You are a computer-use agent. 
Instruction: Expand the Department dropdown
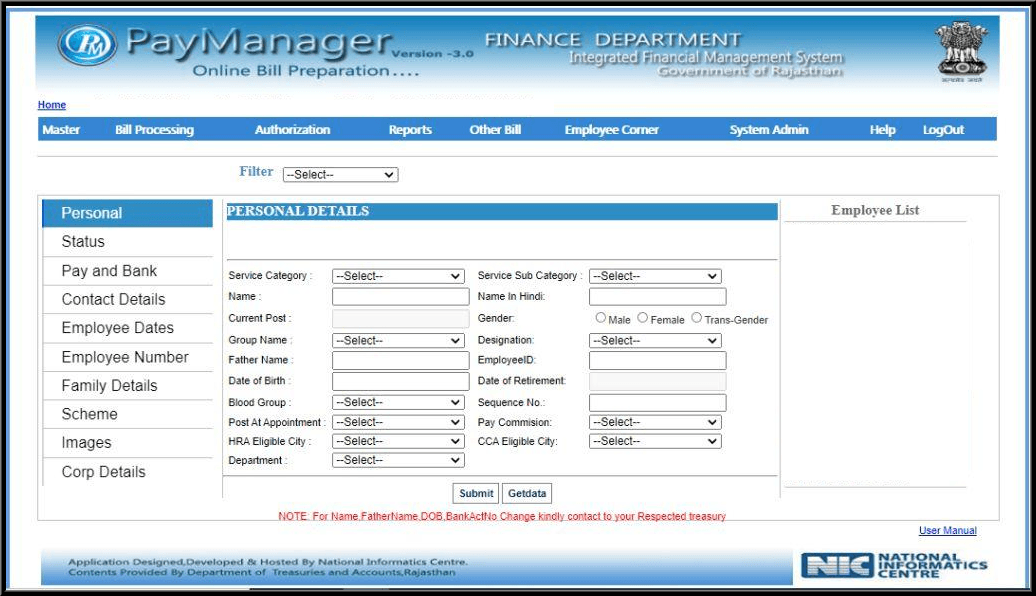398,461
